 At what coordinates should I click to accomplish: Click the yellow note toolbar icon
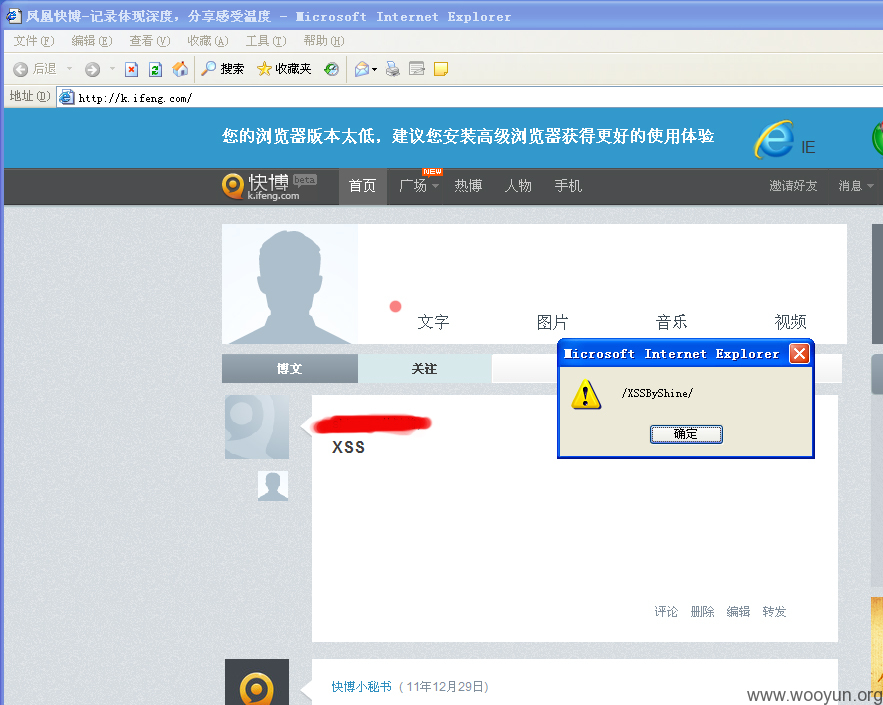[x=441, y=69]
